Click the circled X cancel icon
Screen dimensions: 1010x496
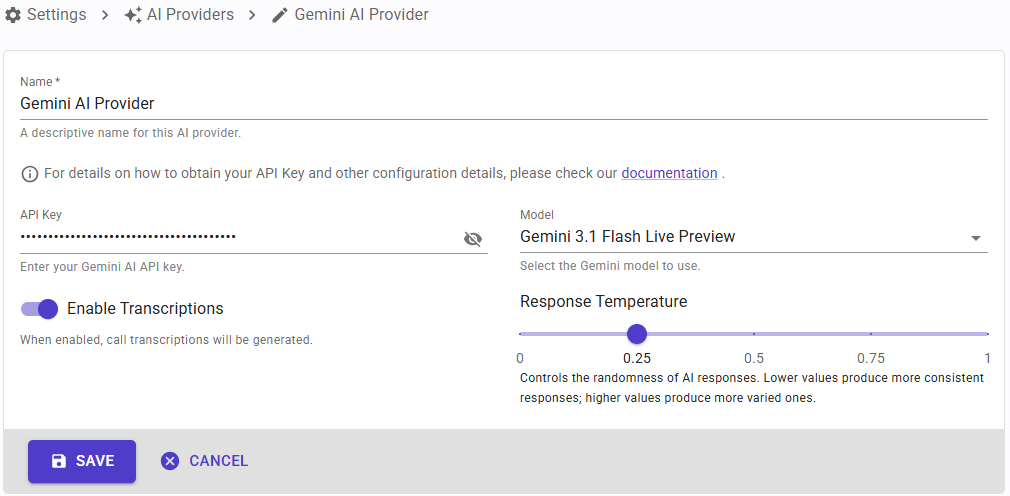pos(170,461)
